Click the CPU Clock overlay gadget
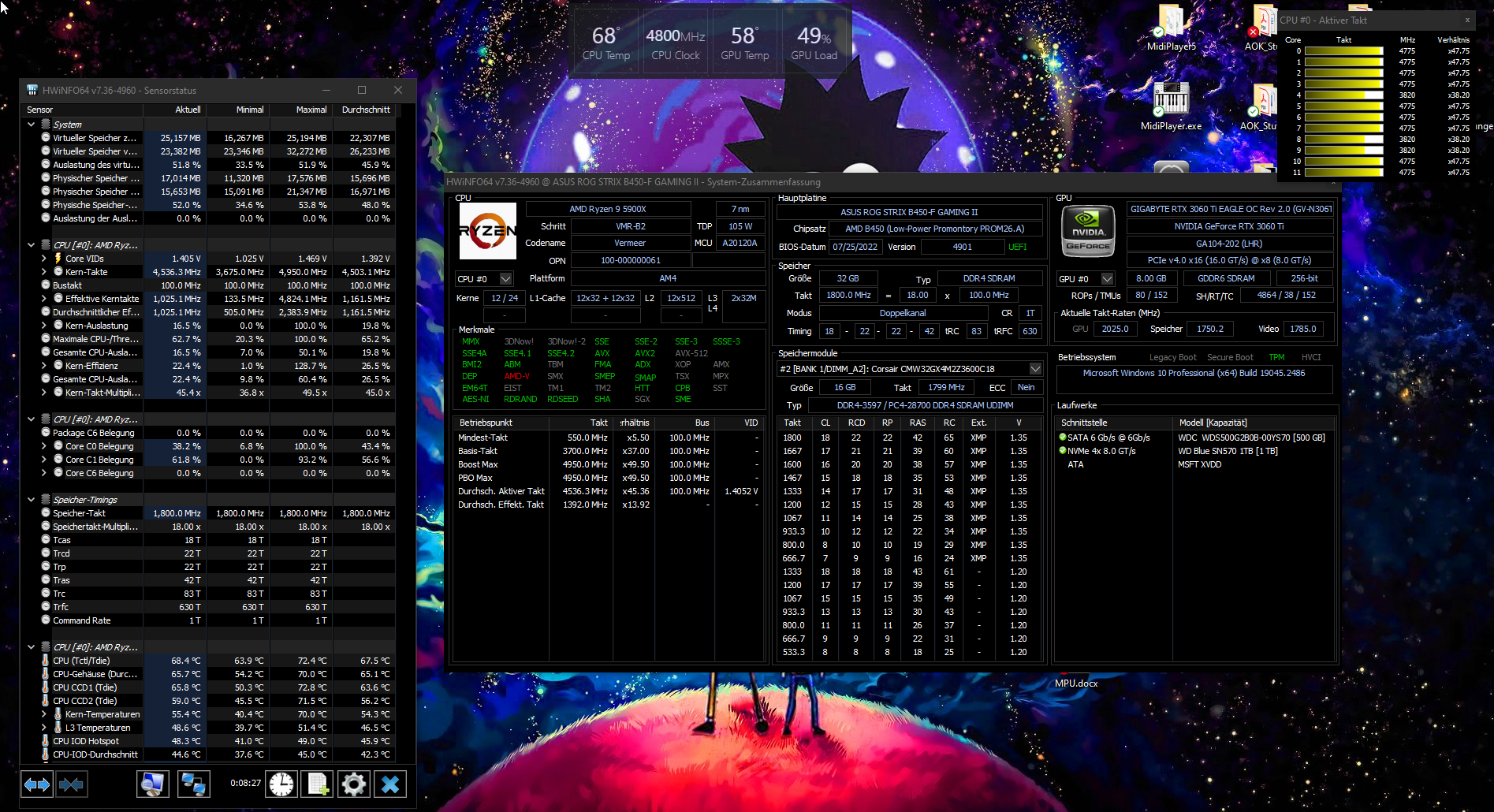Screen dimensions: 1494x812 point(676,43)
